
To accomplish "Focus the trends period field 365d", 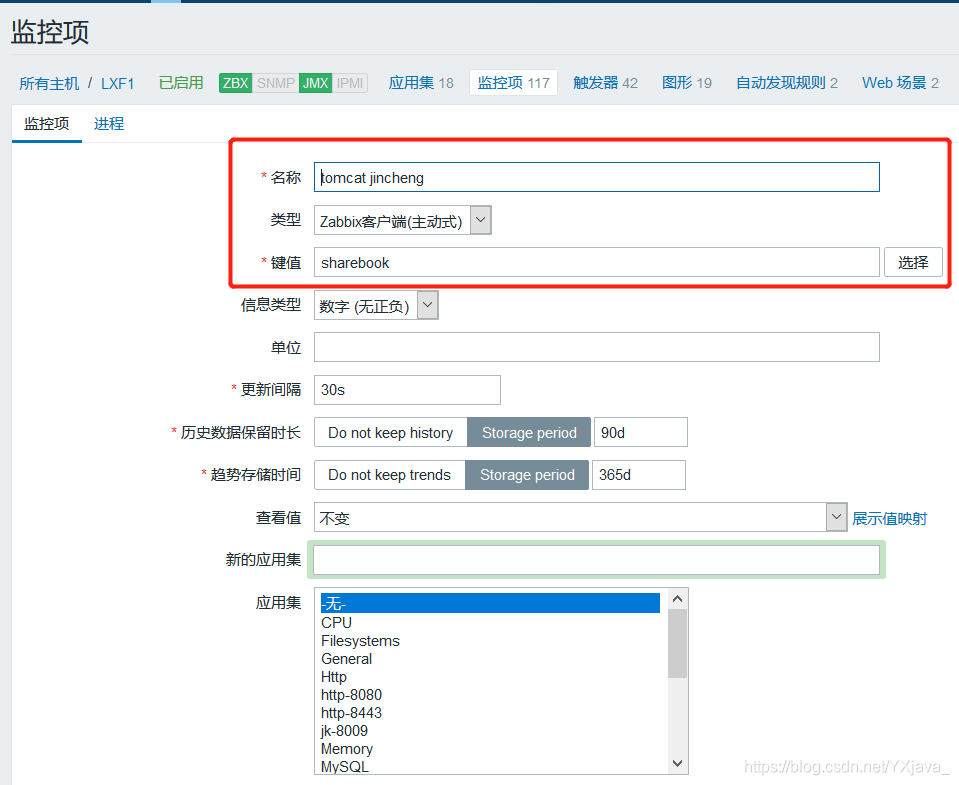I will (x=639, y=475).
